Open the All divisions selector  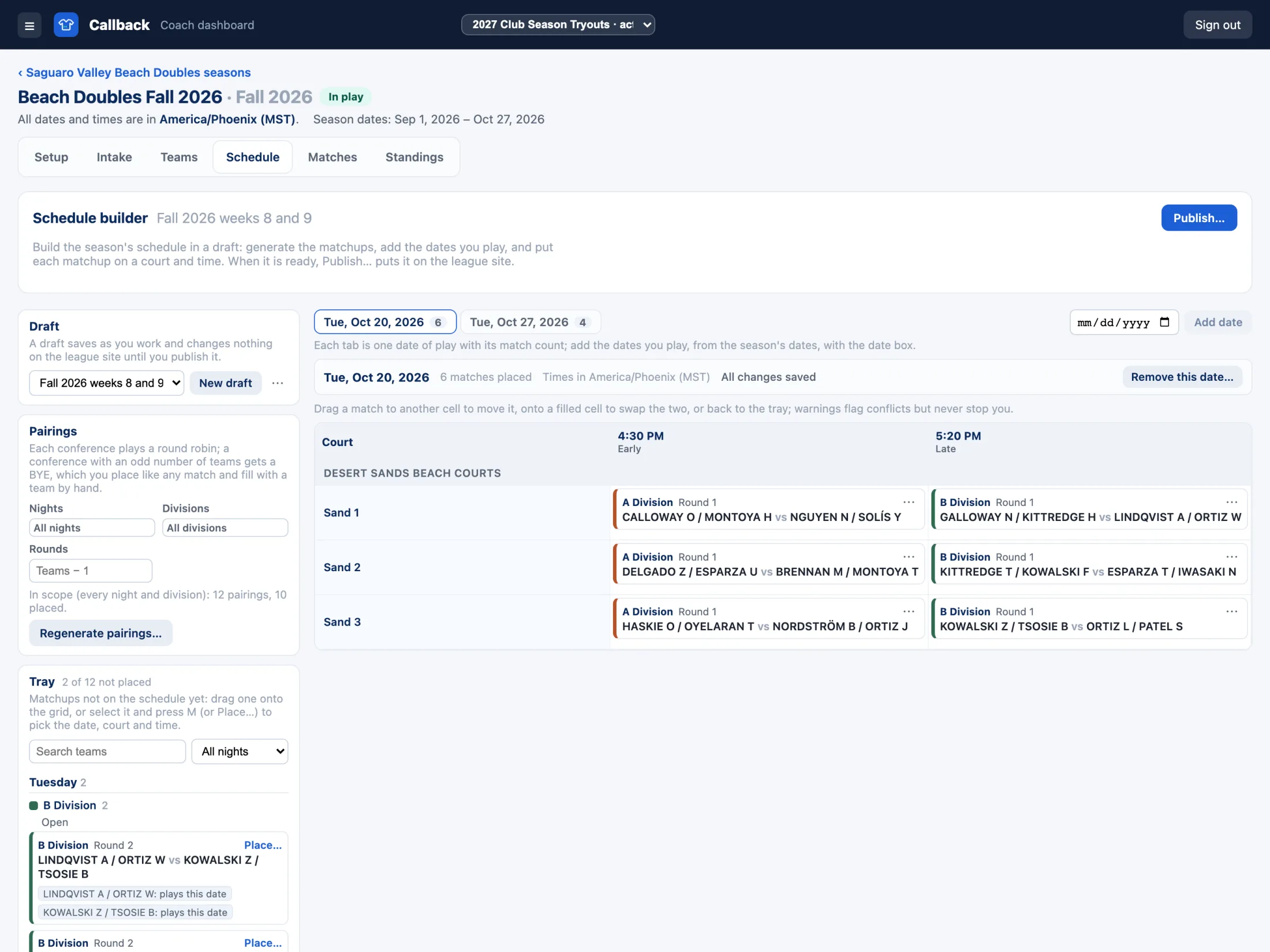point(225,528)
